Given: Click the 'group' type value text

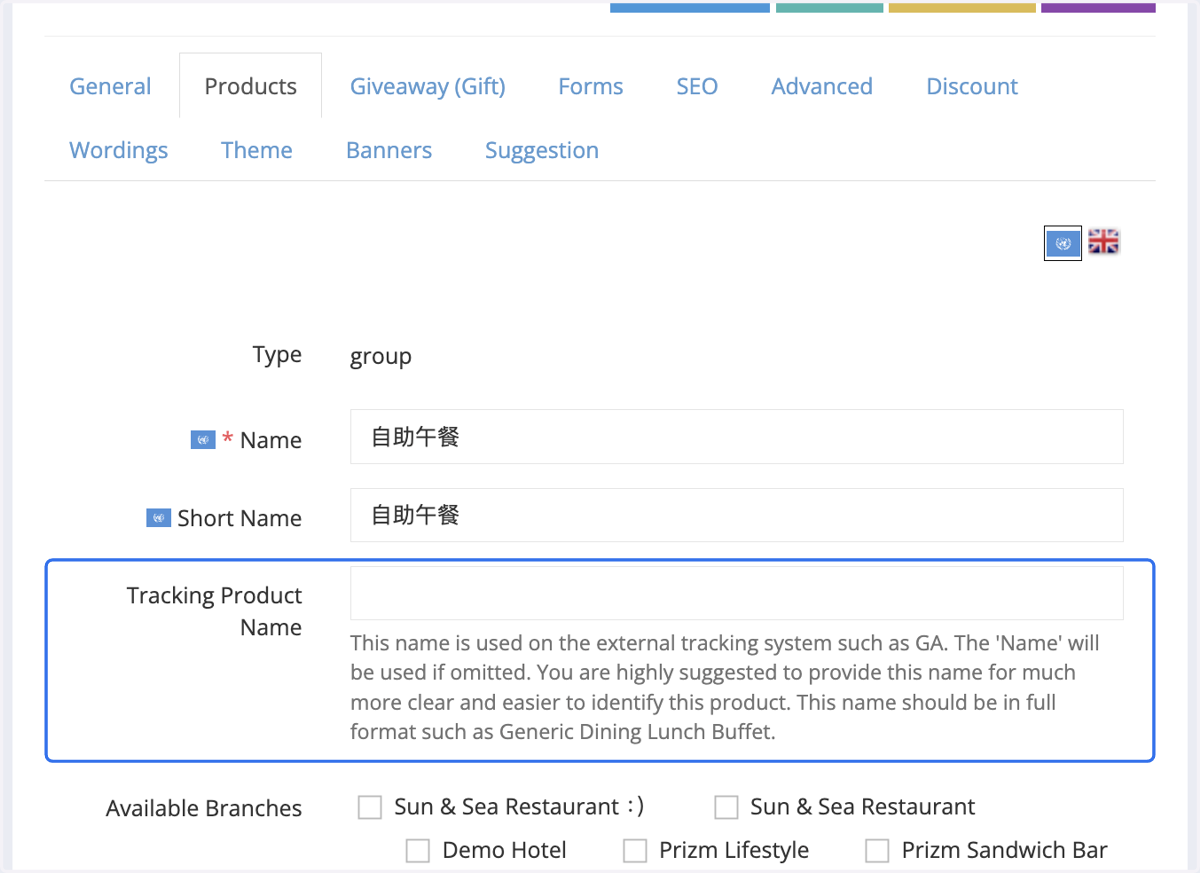Looking at the screenshot, I should click(381, 356).
